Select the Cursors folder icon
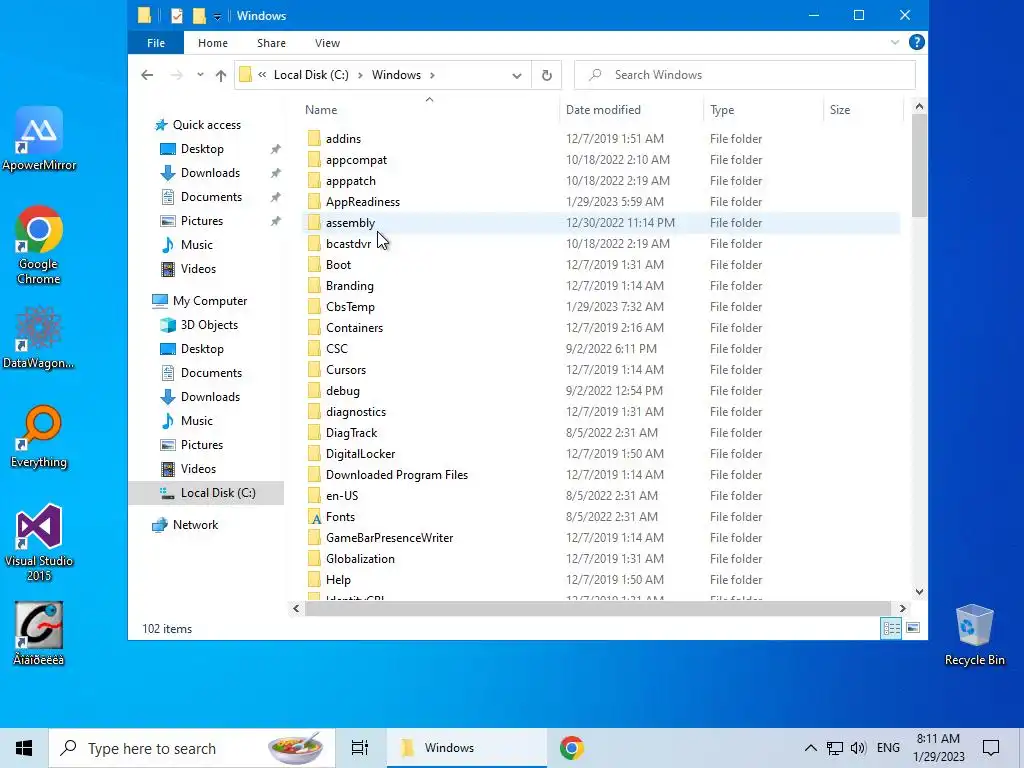Screen dimensions: 1024x768 [314, 370]
